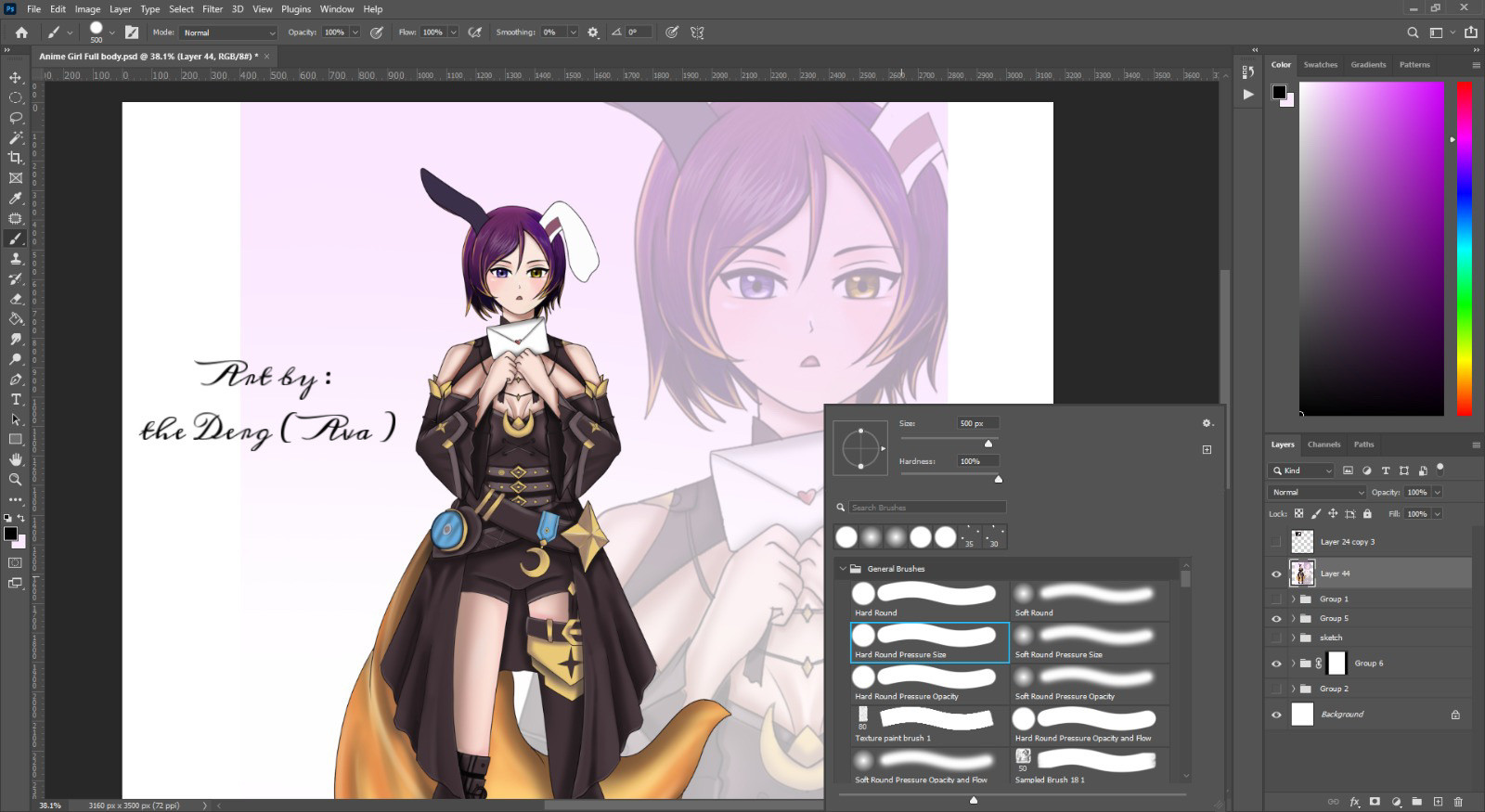Select the Elliptical Marquee tool
Screen dimensions: 1485x812
click(16, 97)
